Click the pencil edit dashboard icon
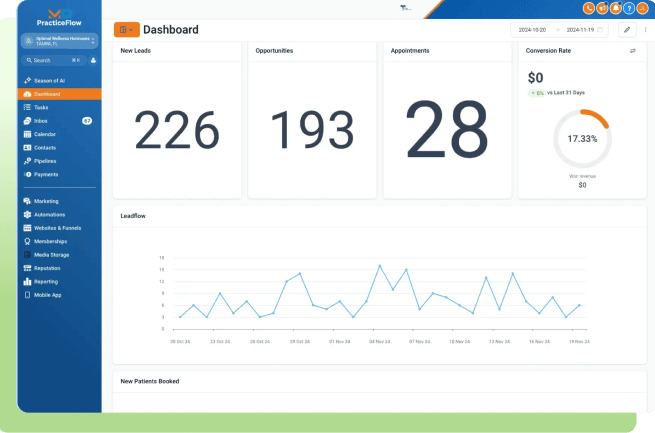 click(x=627, y=30)
